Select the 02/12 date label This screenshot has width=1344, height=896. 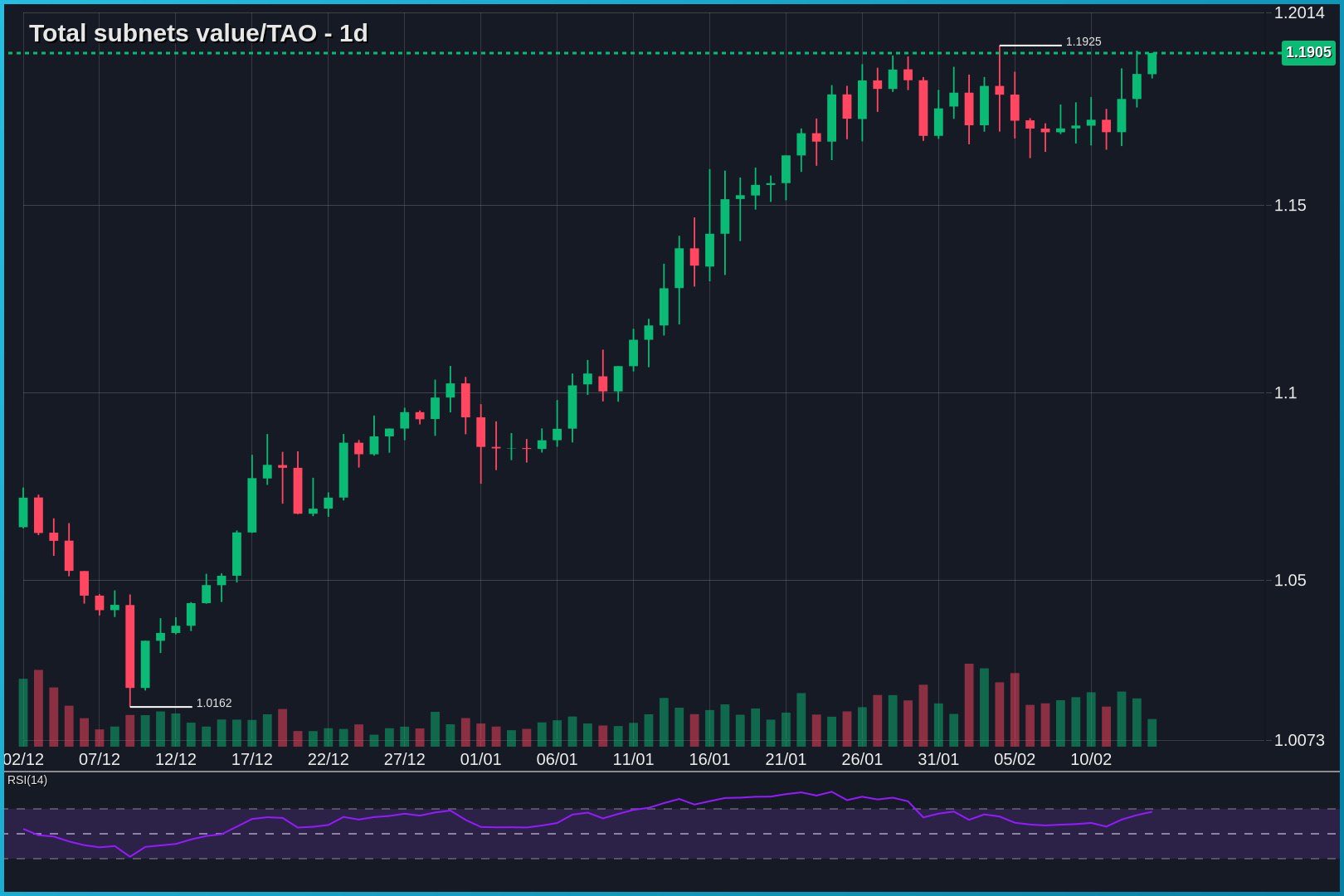[x=23, y=759]
